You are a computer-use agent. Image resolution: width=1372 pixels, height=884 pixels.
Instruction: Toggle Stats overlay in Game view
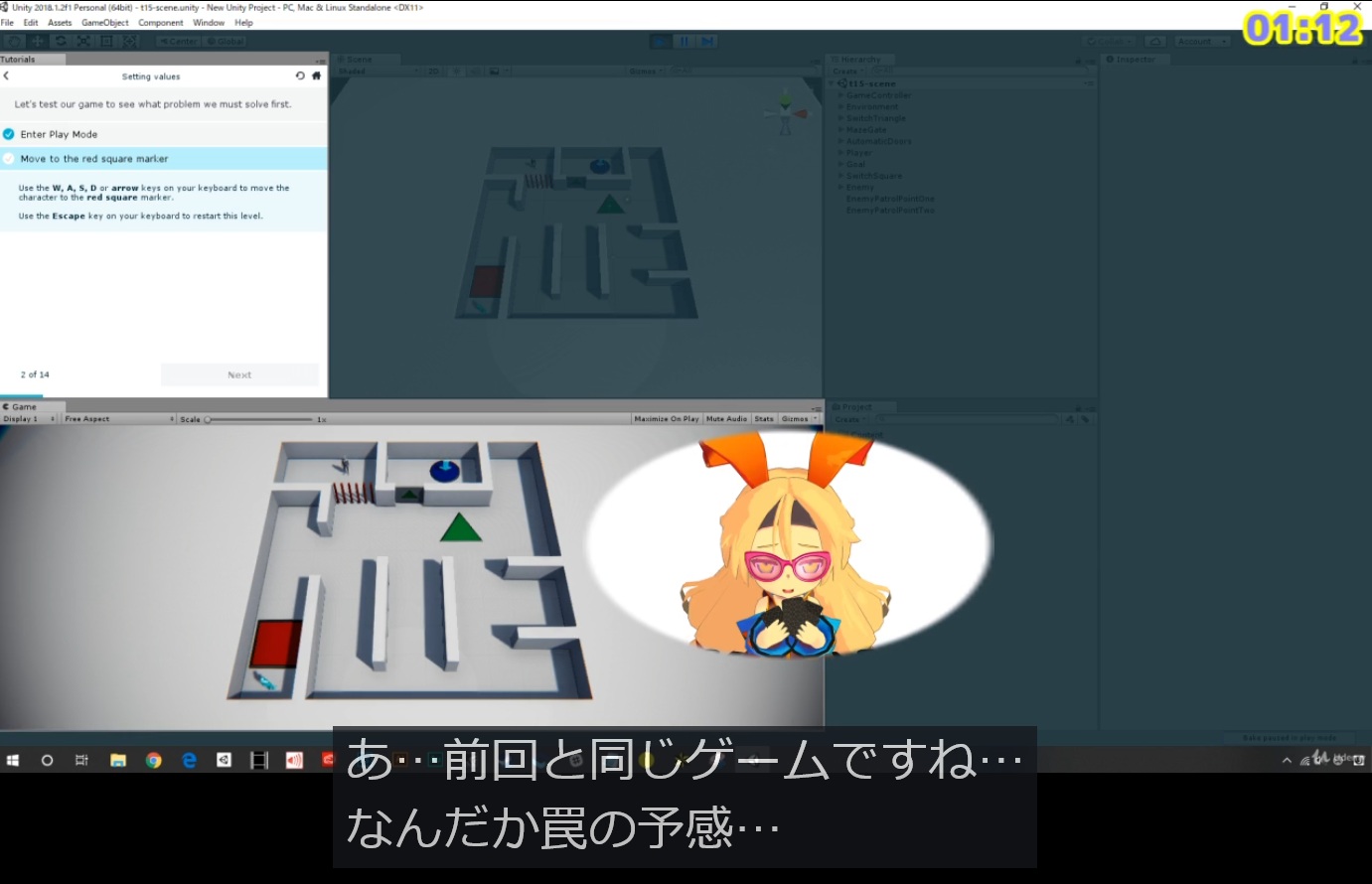click(764, 419)
